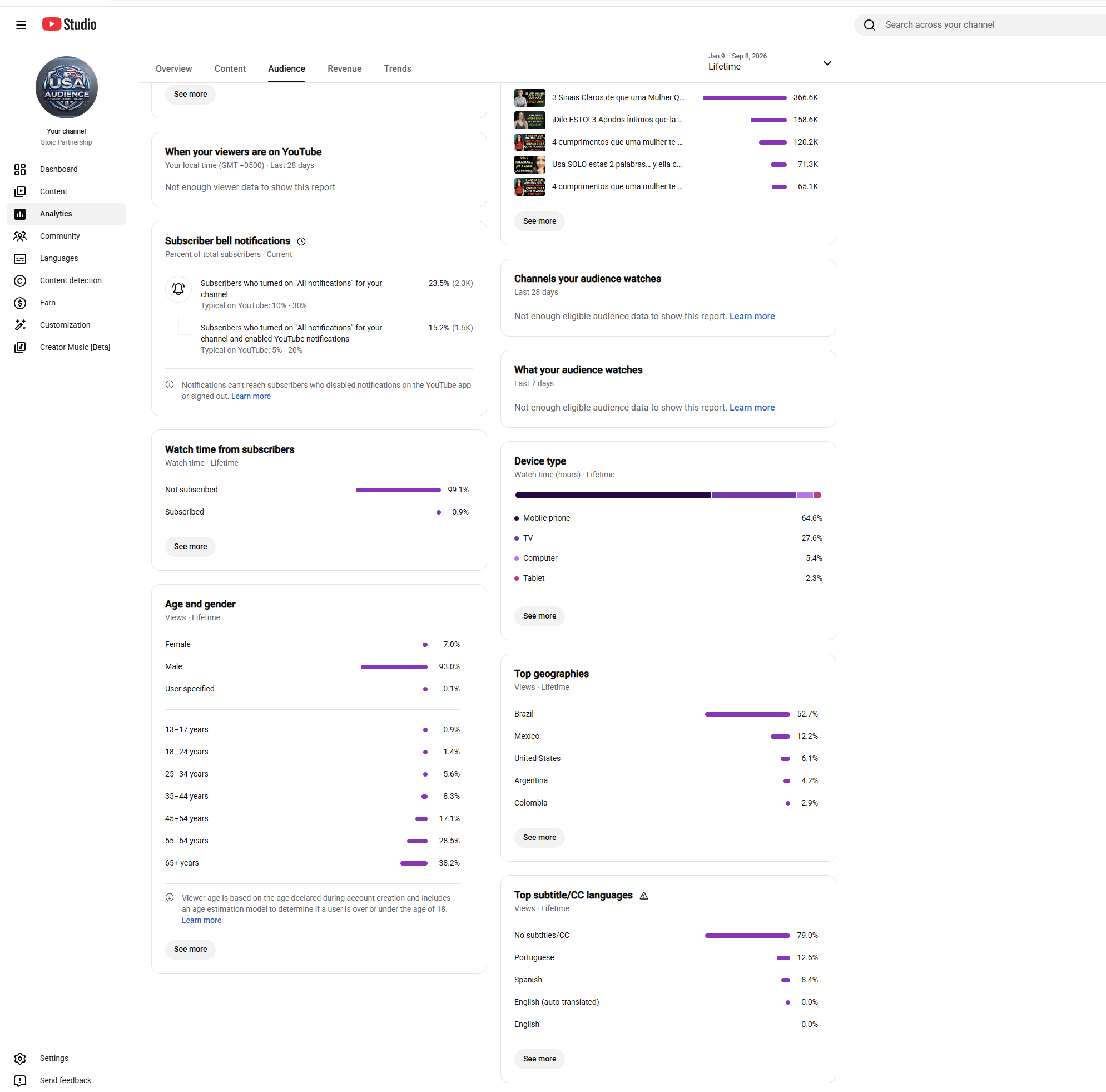Switch to the Overview tab
This screenshot has height=1092, width=1106.
(x=174, y=69)
